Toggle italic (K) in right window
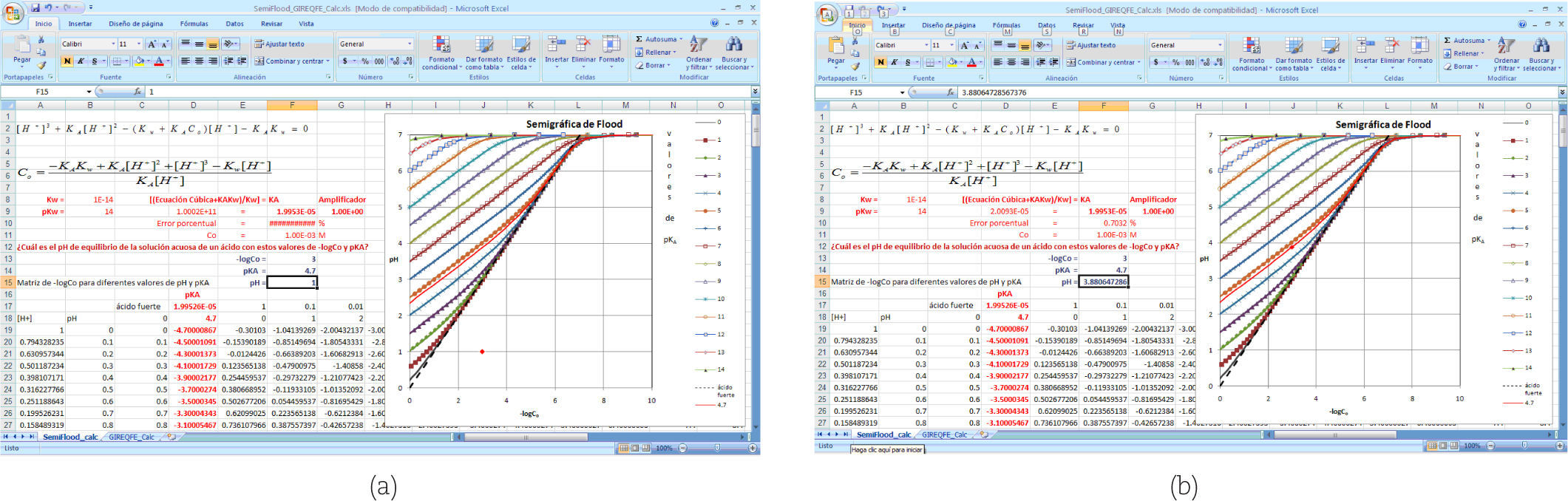1568x501 pixels. pyautogui.click(x=894, y=63)
